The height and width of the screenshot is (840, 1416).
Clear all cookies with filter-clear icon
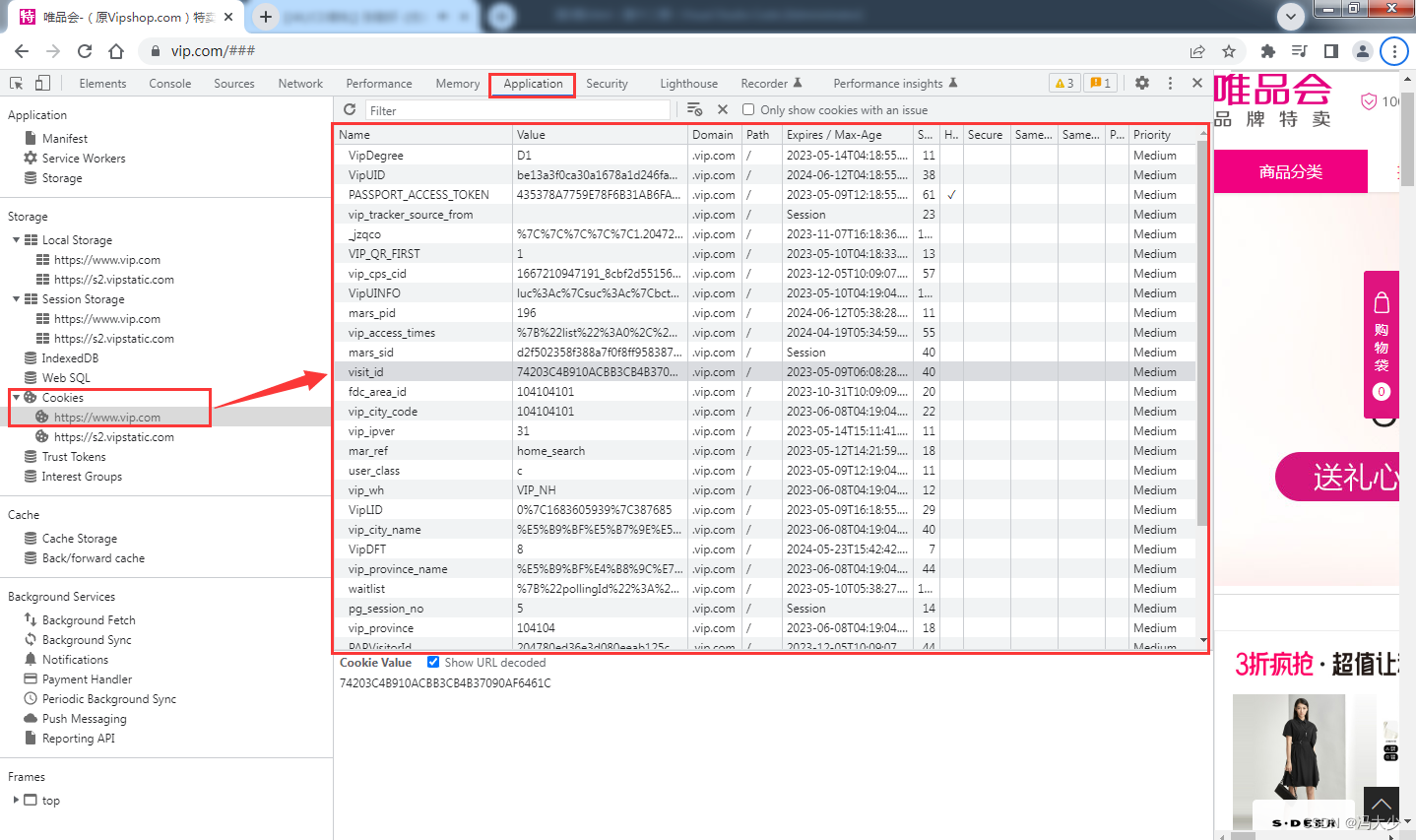(695, 109)
